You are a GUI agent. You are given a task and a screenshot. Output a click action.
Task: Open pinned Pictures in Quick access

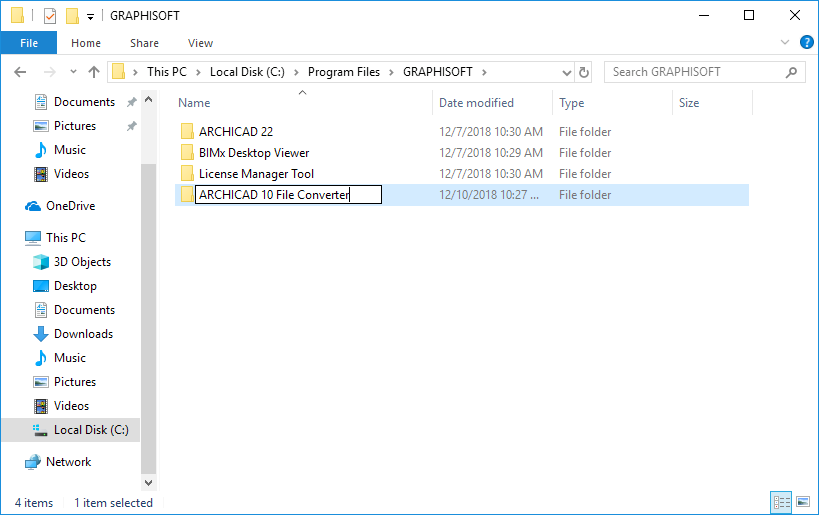[x=75, y=126]
